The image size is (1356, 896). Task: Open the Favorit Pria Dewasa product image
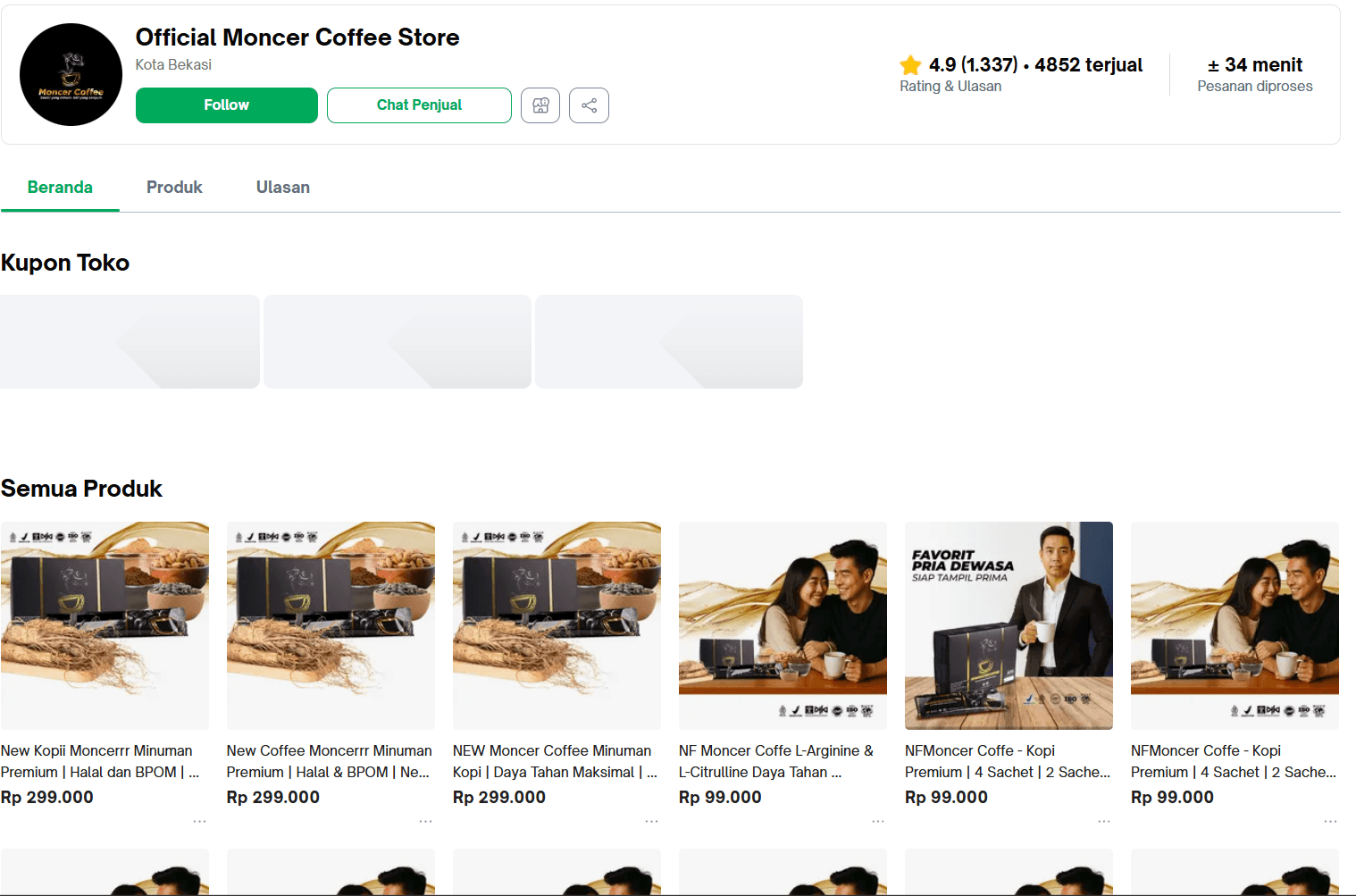tap(1009, 625)
